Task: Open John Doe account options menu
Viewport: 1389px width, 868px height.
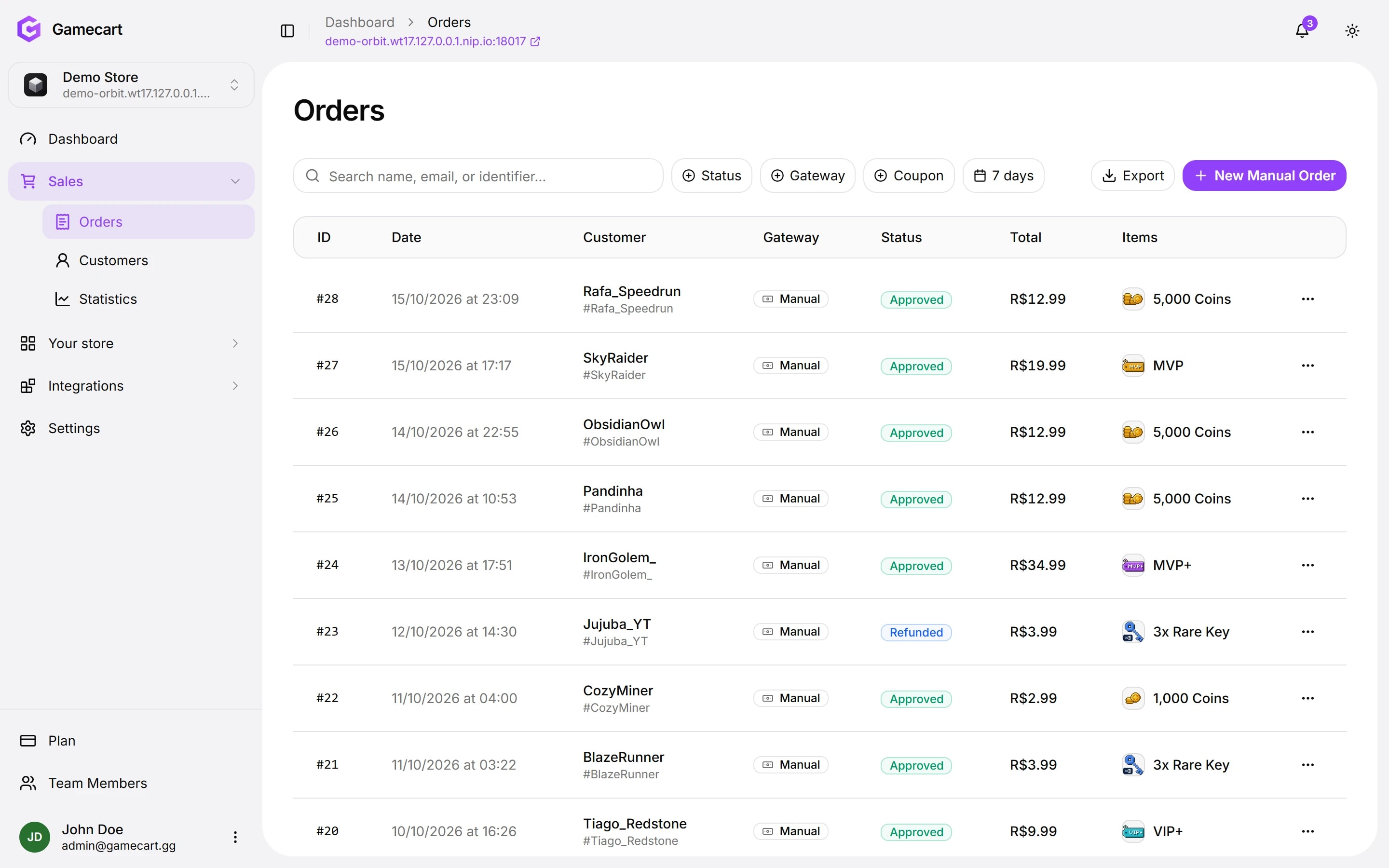Action: pyautogui.click(x=235, y=837)
